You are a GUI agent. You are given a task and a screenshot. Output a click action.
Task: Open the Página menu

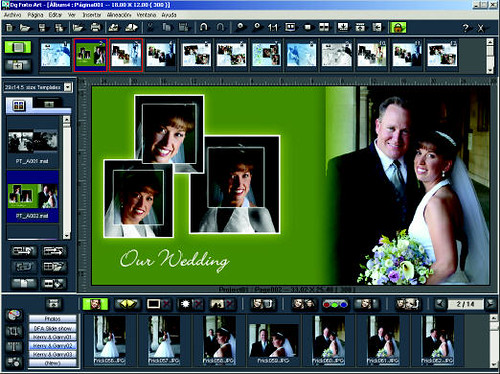[35, 15]
